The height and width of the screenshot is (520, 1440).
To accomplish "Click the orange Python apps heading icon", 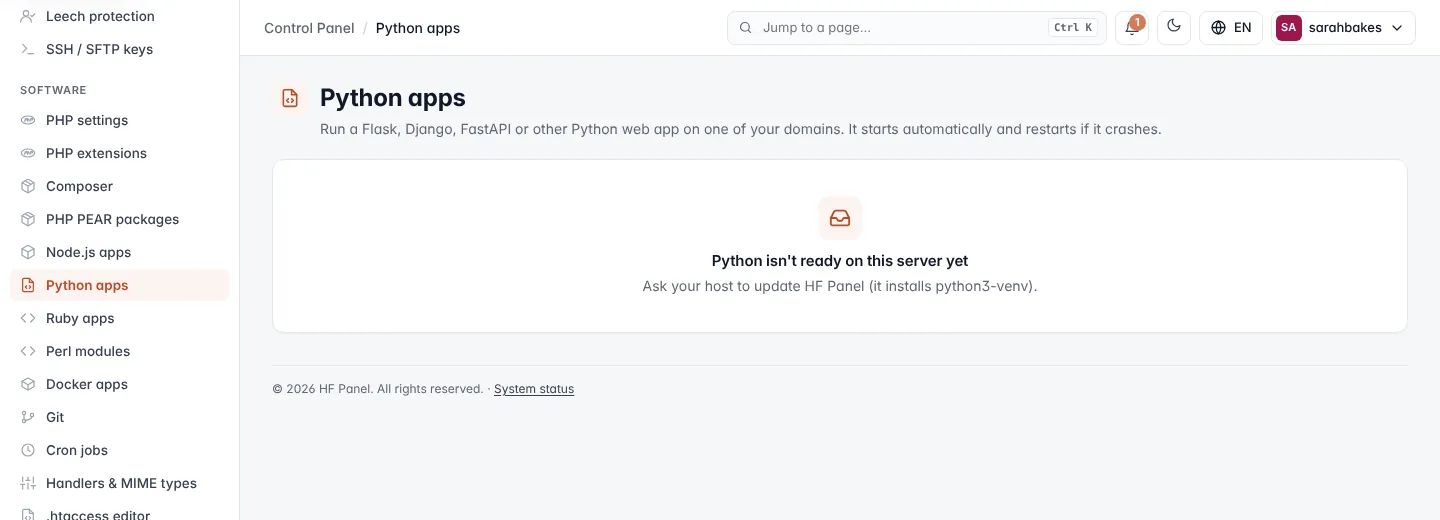I will pyautogui.click(x=289, y=98).
